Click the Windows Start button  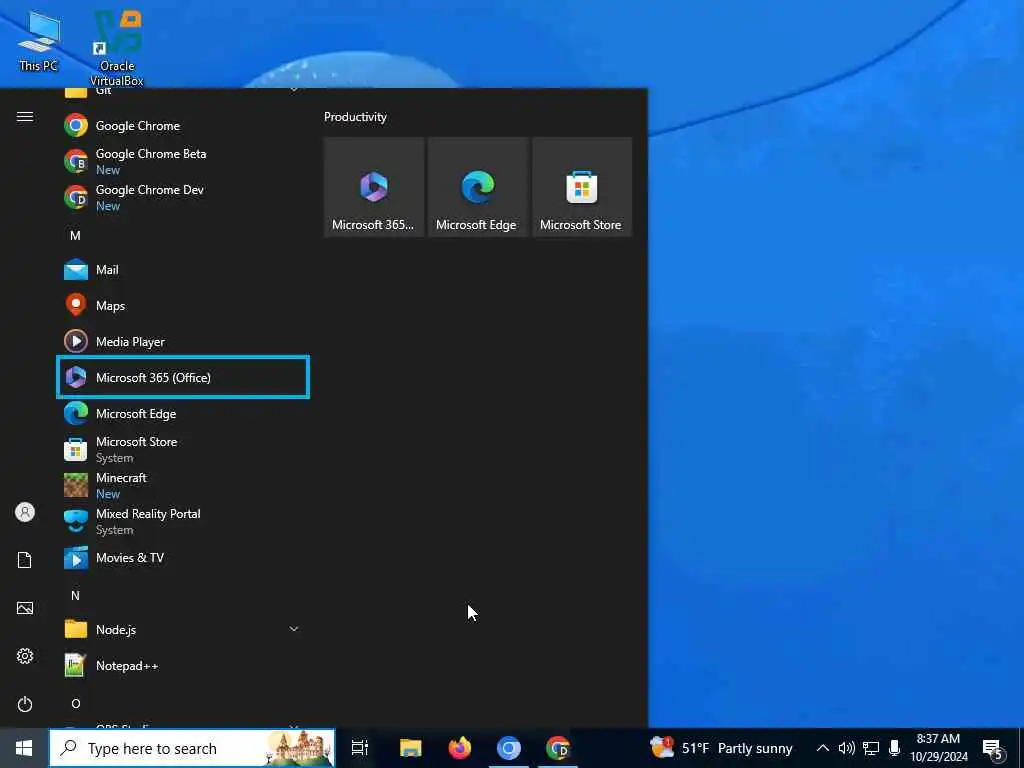(24, 748)
